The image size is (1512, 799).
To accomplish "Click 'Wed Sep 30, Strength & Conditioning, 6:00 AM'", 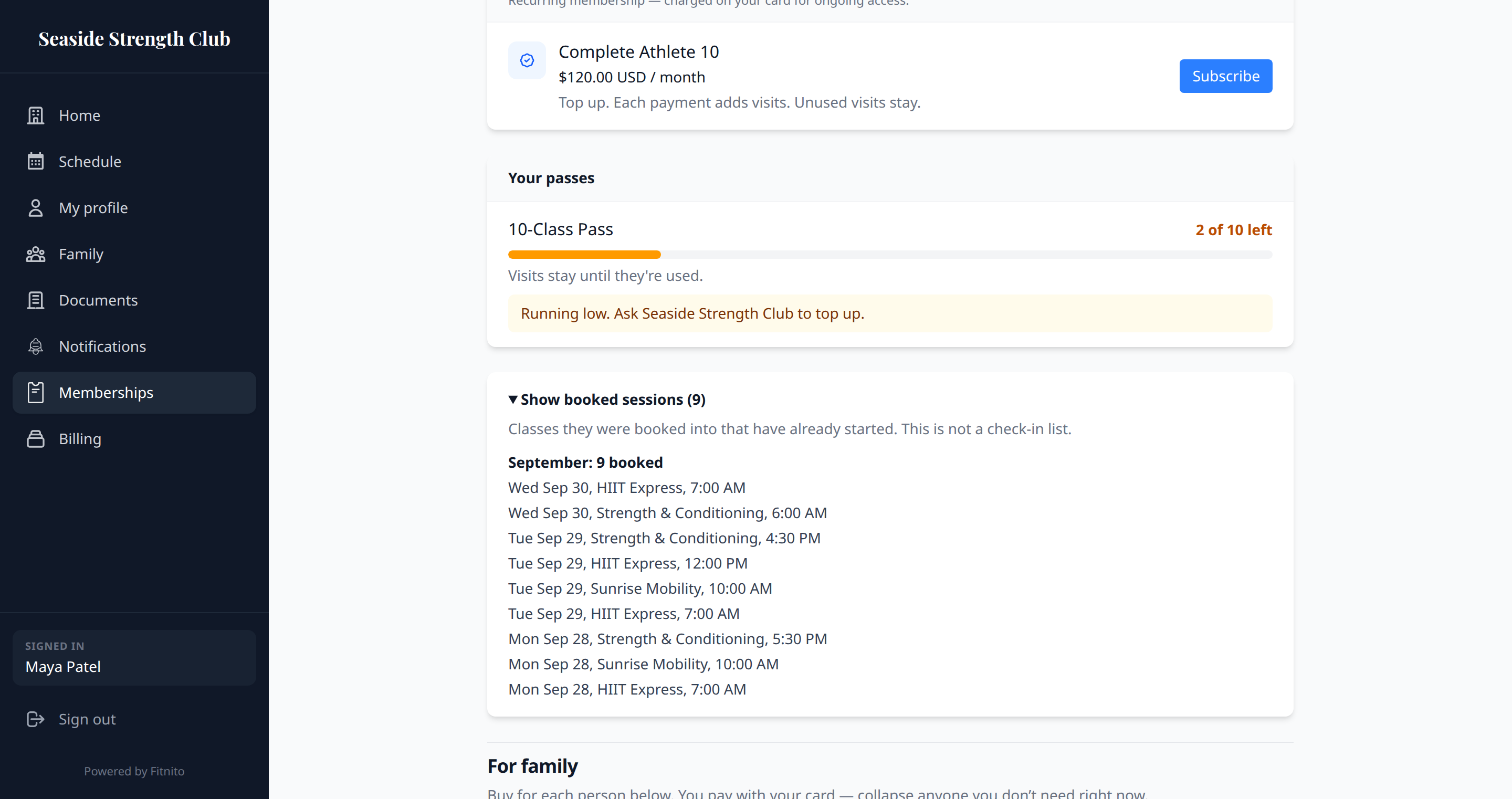I will pos(667,513).
